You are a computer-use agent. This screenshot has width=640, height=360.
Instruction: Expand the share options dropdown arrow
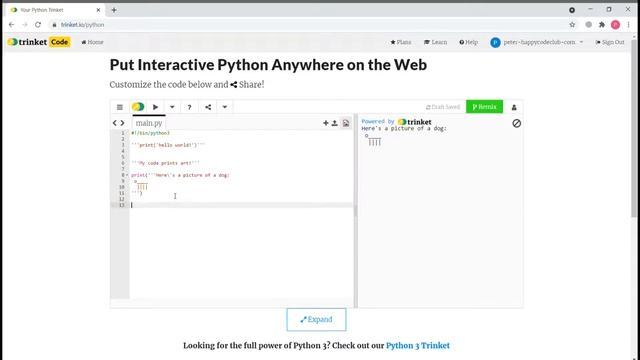pyautogui.click(x=224, y=107)
